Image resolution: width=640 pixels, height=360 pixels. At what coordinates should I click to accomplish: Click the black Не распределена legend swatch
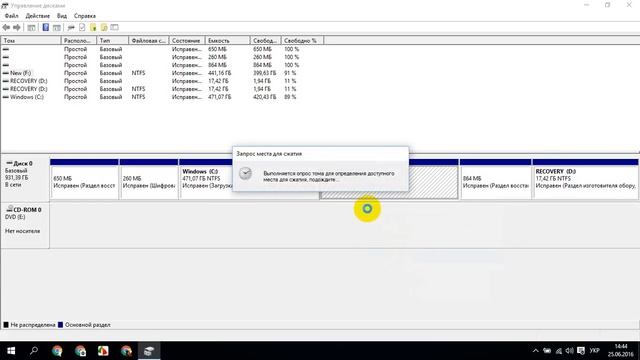tap(6, 325)
